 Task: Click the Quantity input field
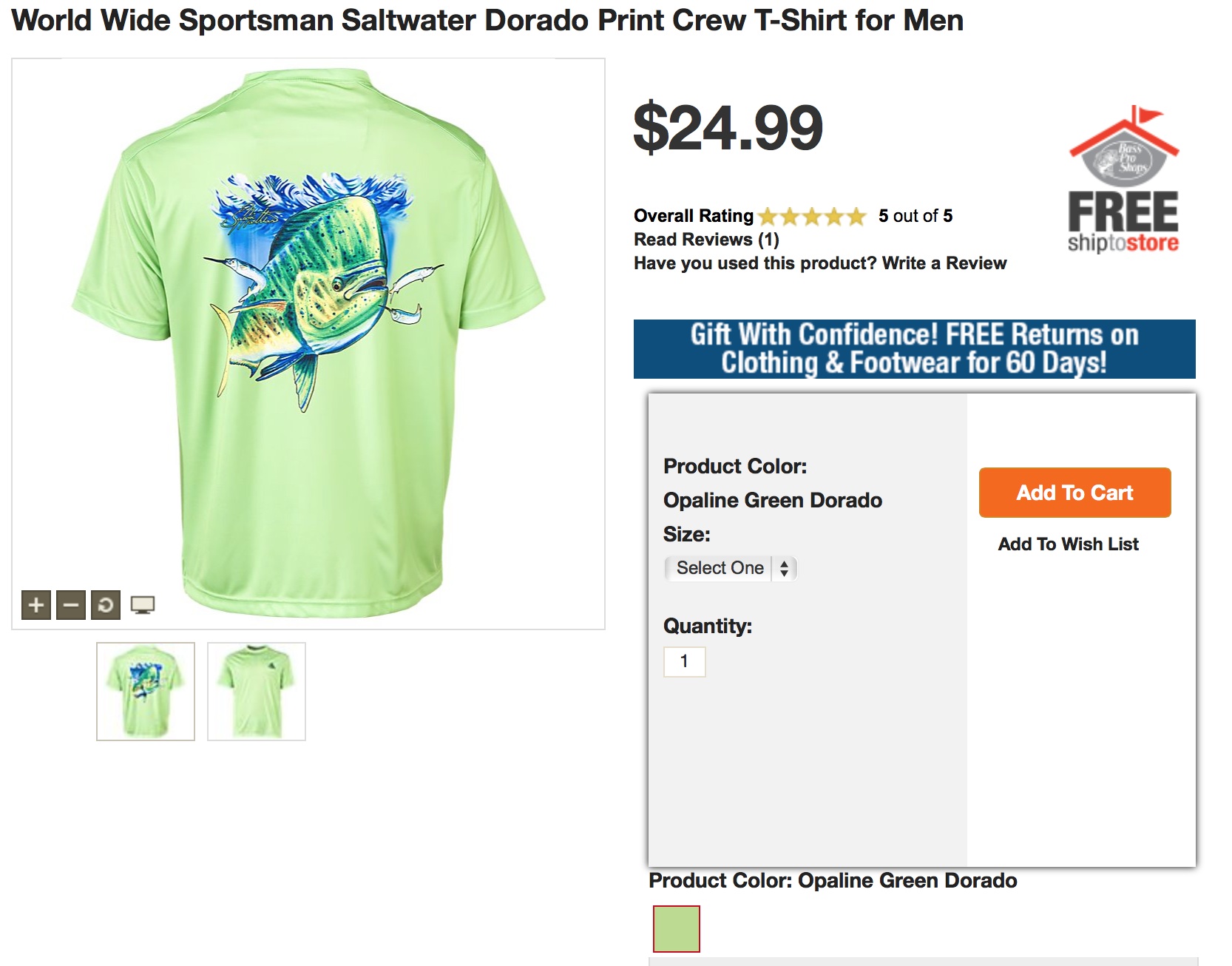click(684, 661)
